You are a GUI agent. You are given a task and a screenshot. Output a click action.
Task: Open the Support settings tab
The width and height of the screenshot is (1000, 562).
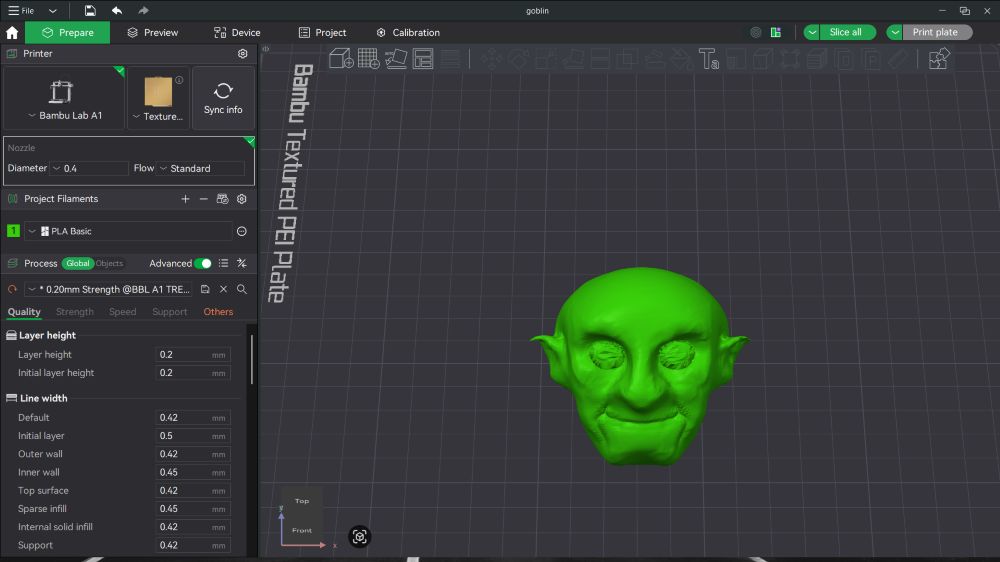tap(170, 312)
